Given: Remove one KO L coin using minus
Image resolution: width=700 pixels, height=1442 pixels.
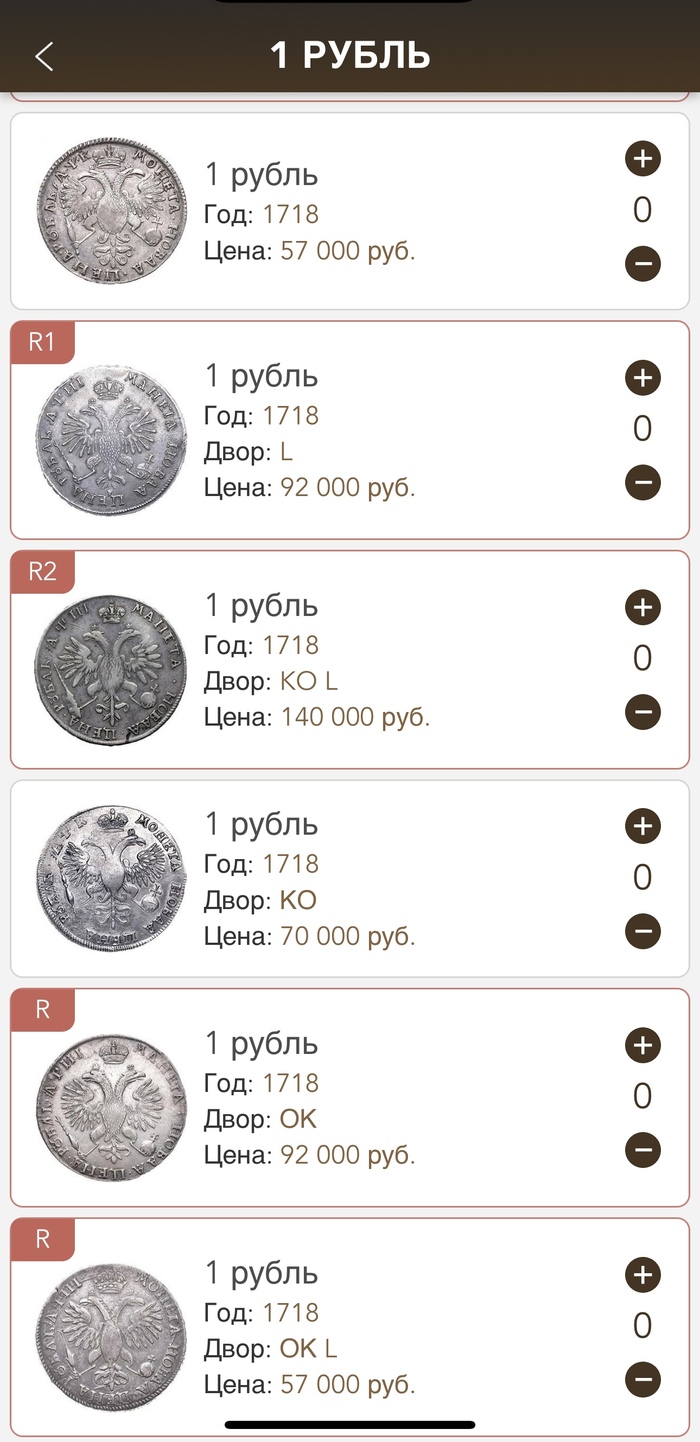Looking at the screenshot, I should click(642, 712).
